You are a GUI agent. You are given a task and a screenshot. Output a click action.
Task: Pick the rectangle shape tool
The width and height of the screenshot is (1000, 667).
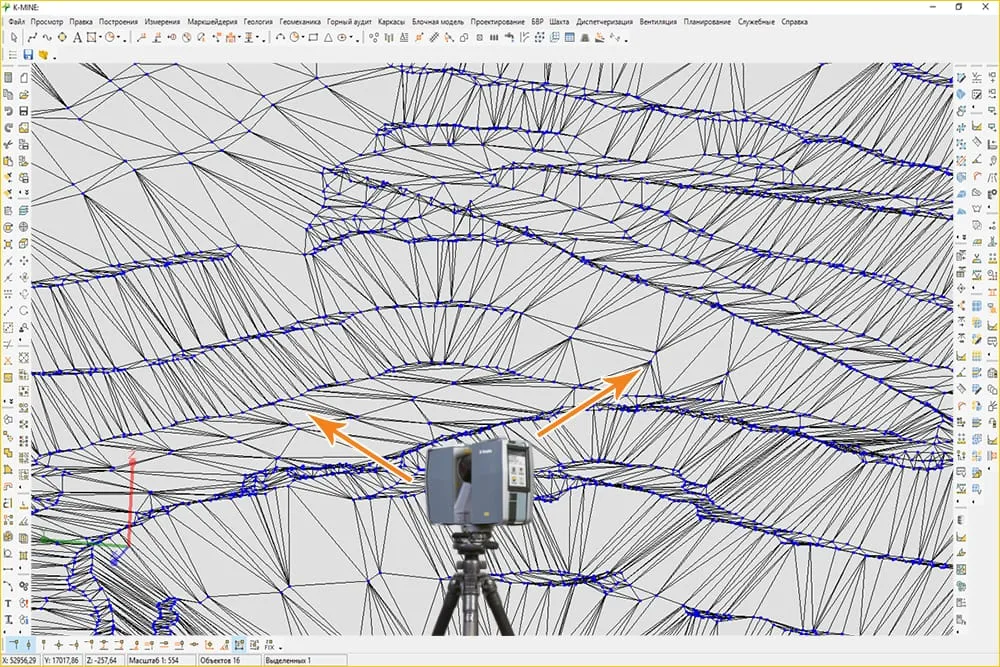(x=313, y=38)
